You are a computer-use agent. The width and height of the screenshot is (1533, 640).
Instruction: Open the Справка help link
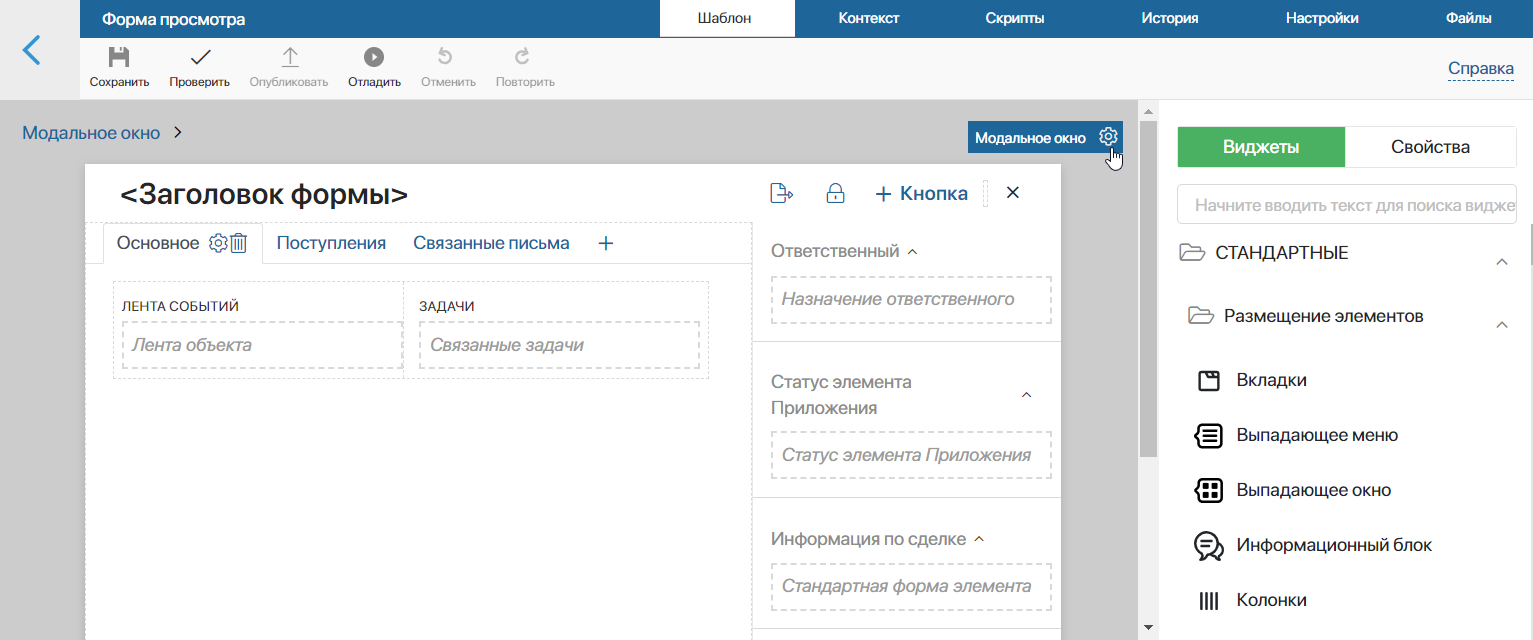click(x=1481, y=69)
